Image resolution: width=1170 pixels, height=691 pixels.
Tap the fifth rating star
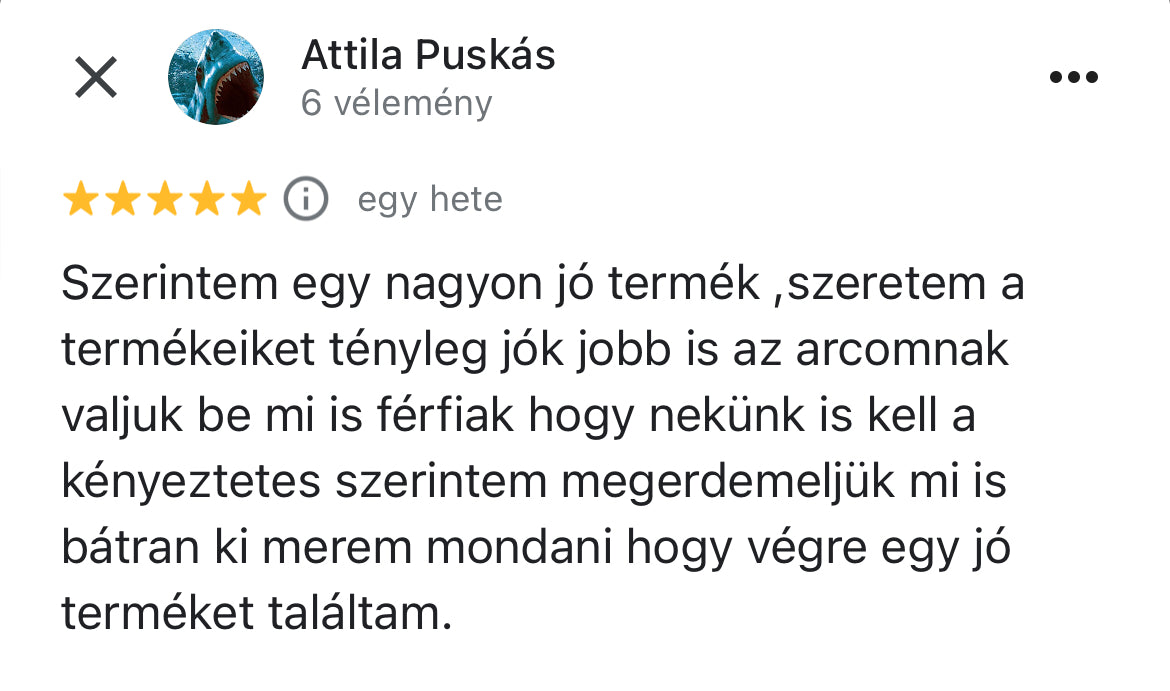(x=248, y=200)
